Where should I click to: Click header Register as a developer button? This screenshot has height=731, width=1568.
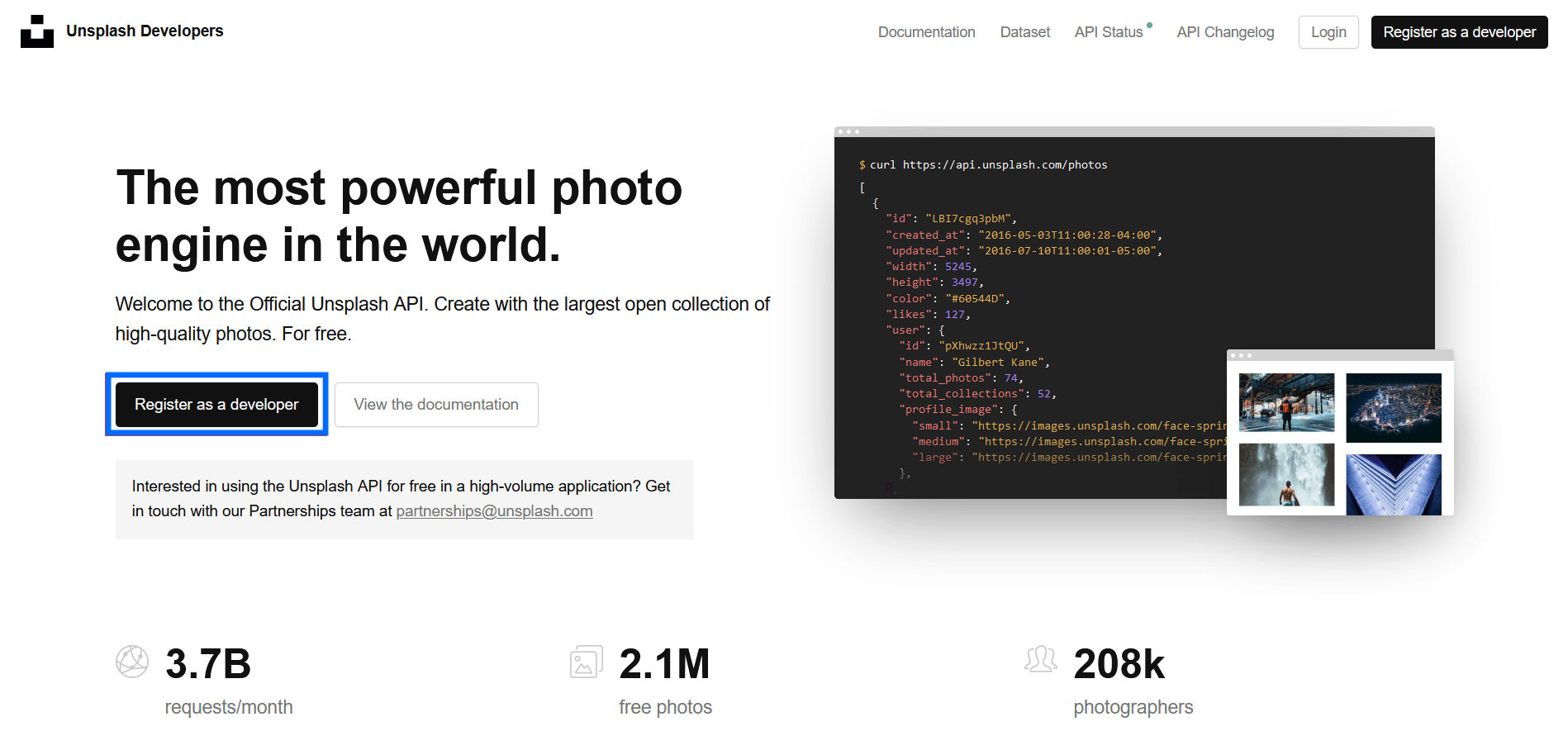point(1459,32)
